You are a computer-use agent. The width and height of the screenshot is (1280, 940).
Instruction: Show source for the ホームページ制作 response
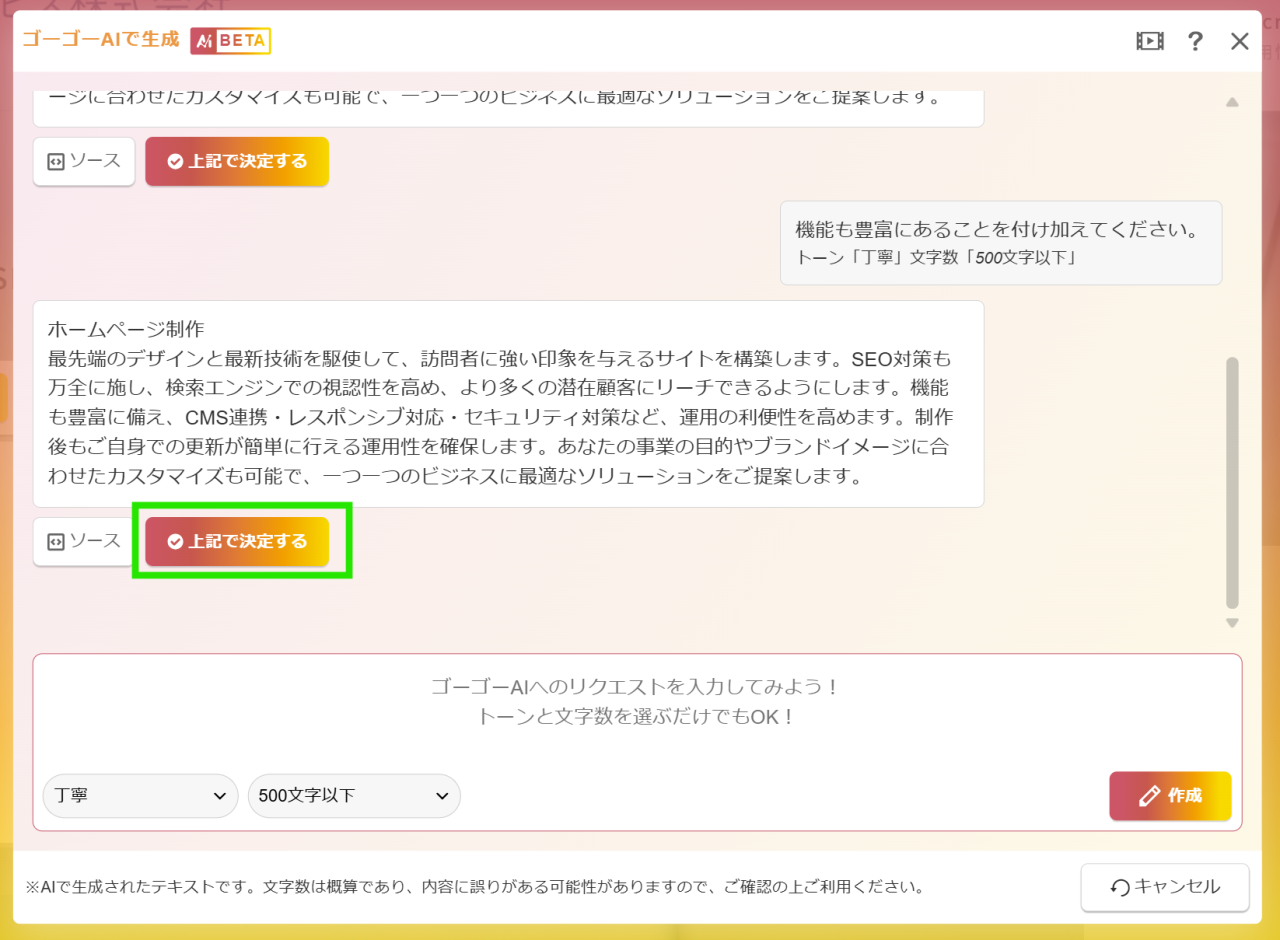click(x=84, y=541)
